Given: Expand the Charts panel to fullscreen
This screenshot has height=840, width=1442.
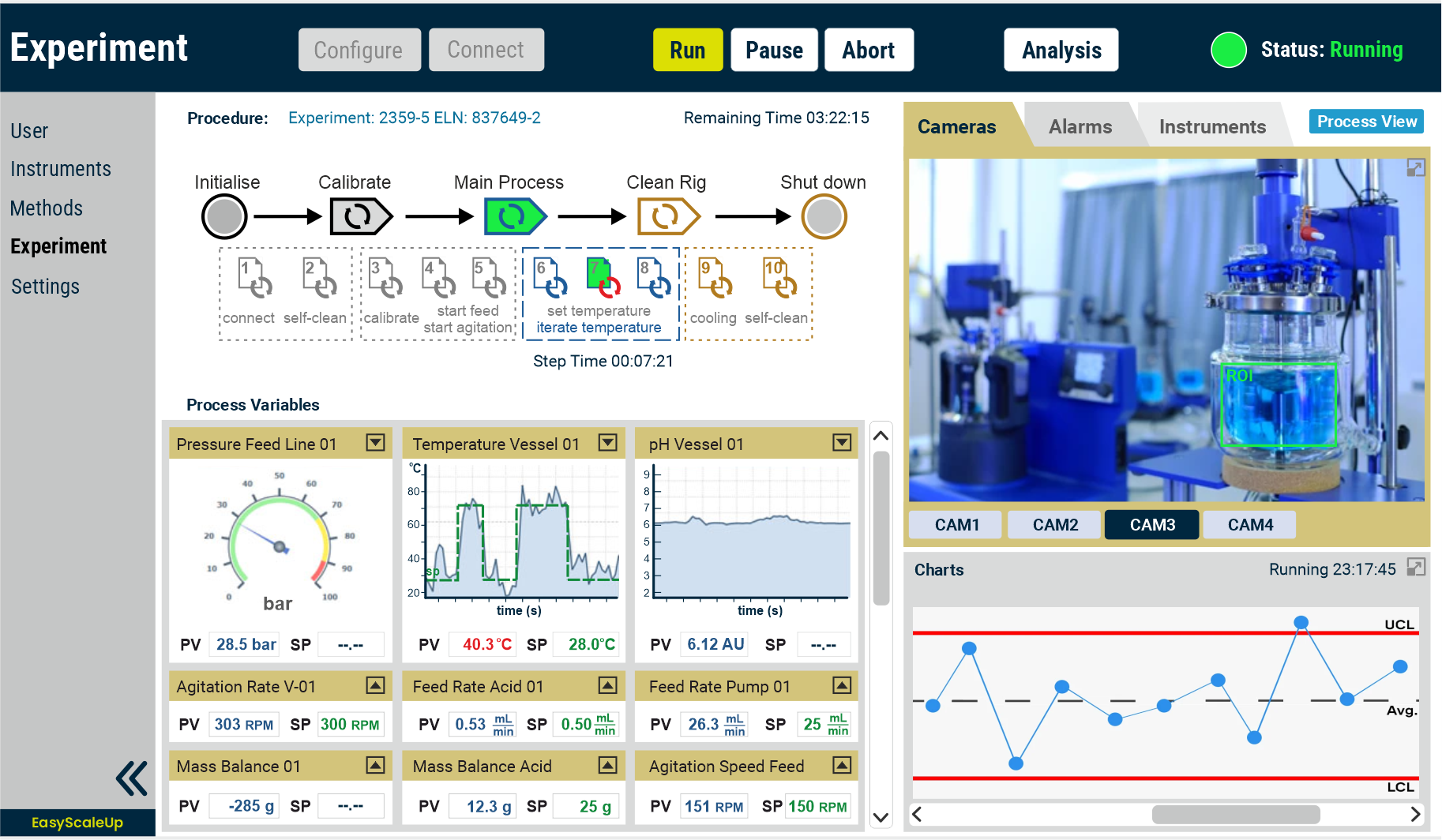Looking at the screenshot, I should pos(1416,568).
